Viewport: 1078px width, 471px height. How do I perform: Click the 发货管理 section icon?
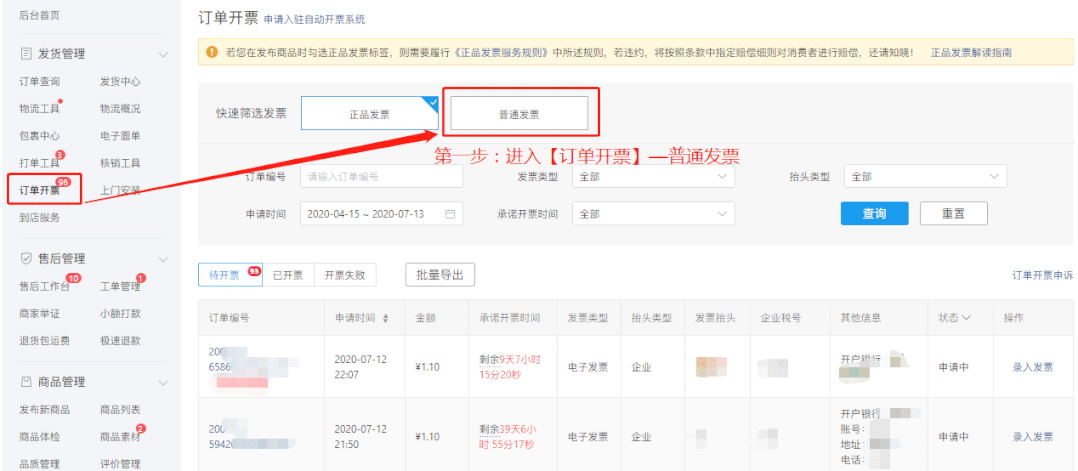(26, 54)
